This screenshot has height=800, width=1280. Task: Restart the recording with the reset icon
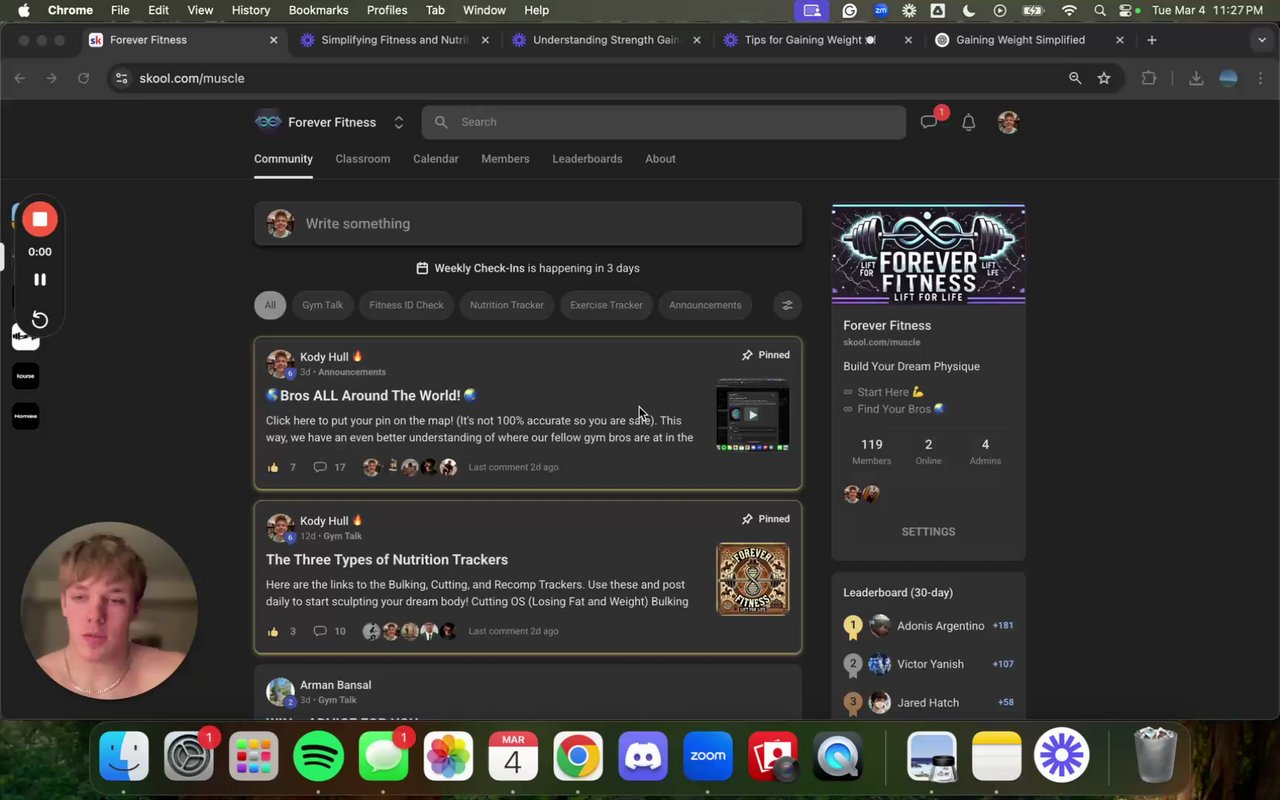[x=40, y=320]
